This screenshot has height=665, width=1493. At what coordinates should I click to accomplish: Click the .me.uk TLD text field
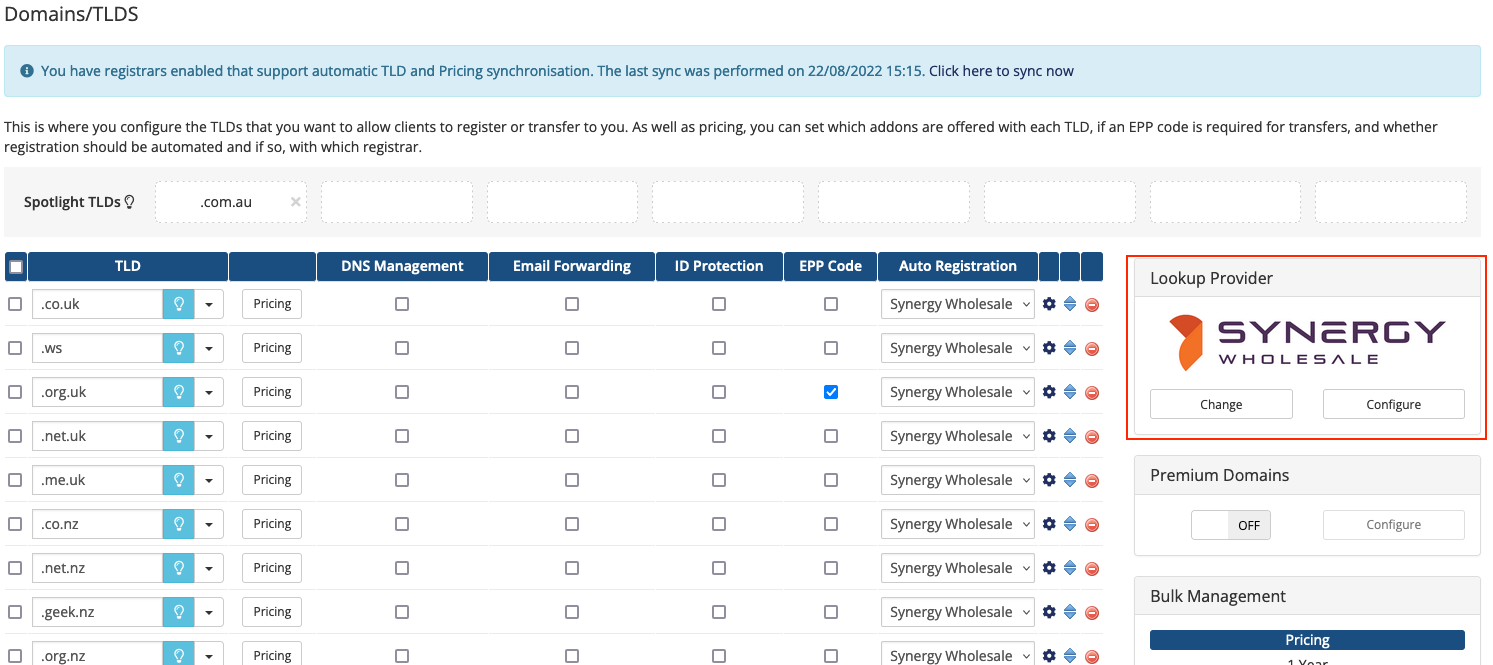98,480
